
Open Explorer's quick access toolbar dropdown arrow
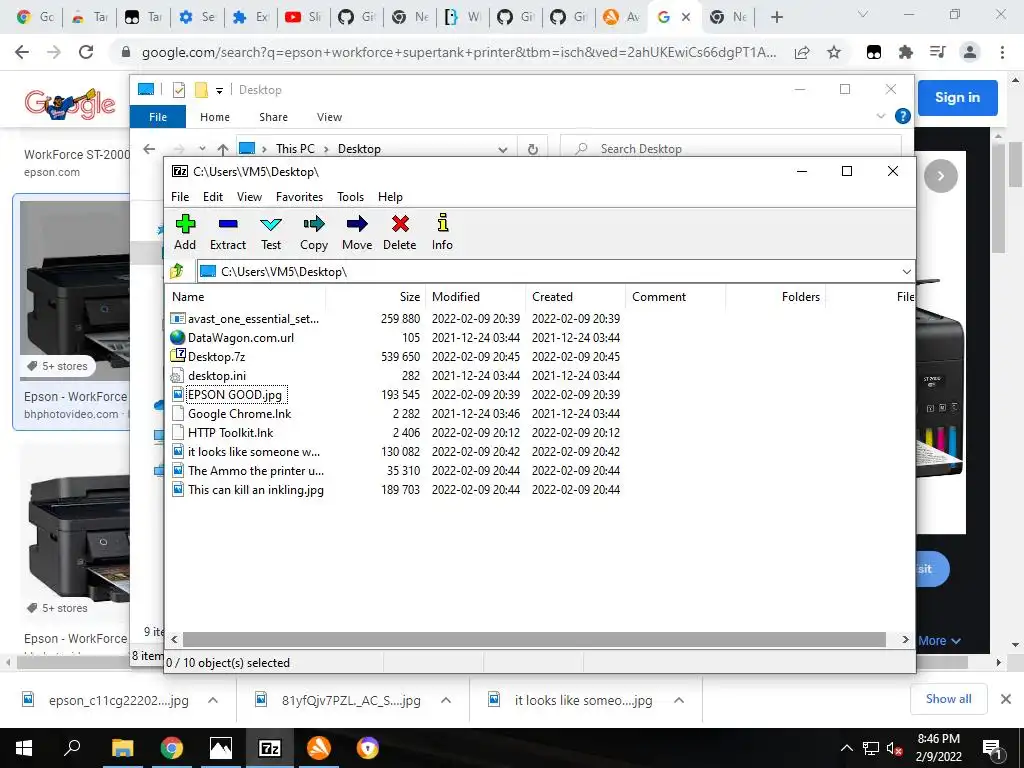tap(219, 90)
